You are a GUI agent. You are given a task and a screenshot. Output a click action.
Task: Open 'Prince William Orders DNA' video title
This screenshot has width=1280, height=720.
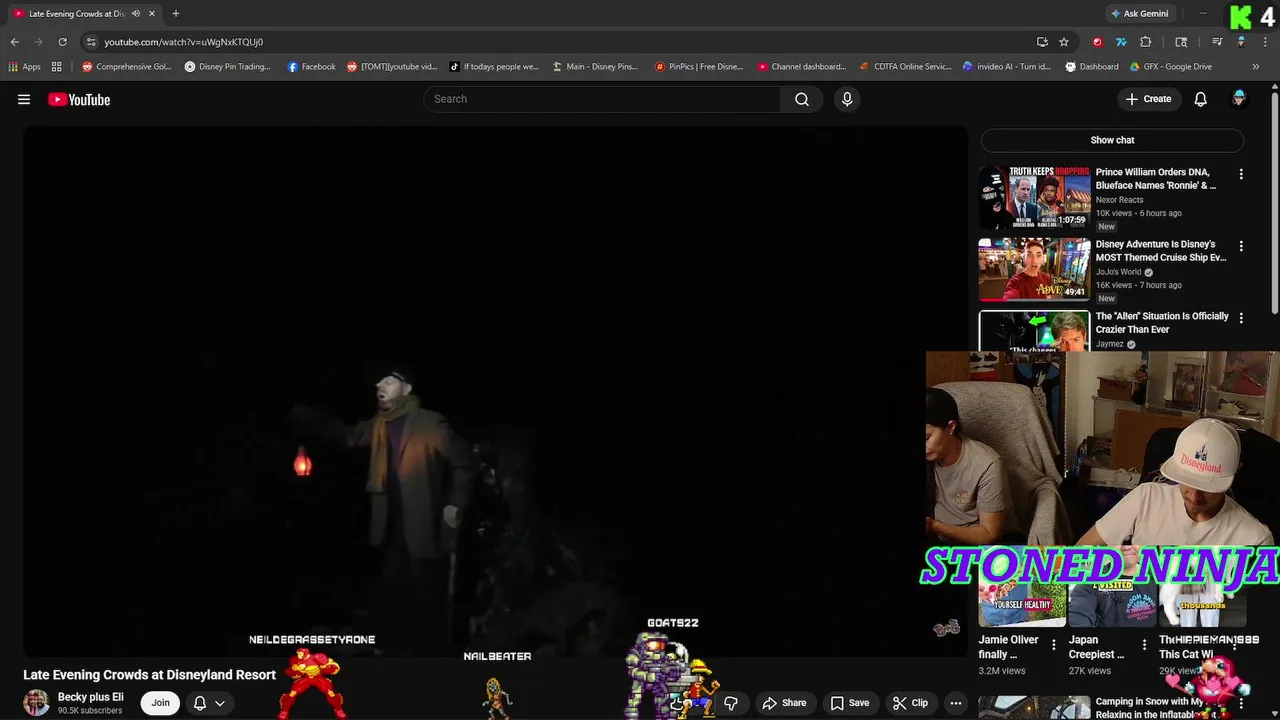coord(1156,178)
